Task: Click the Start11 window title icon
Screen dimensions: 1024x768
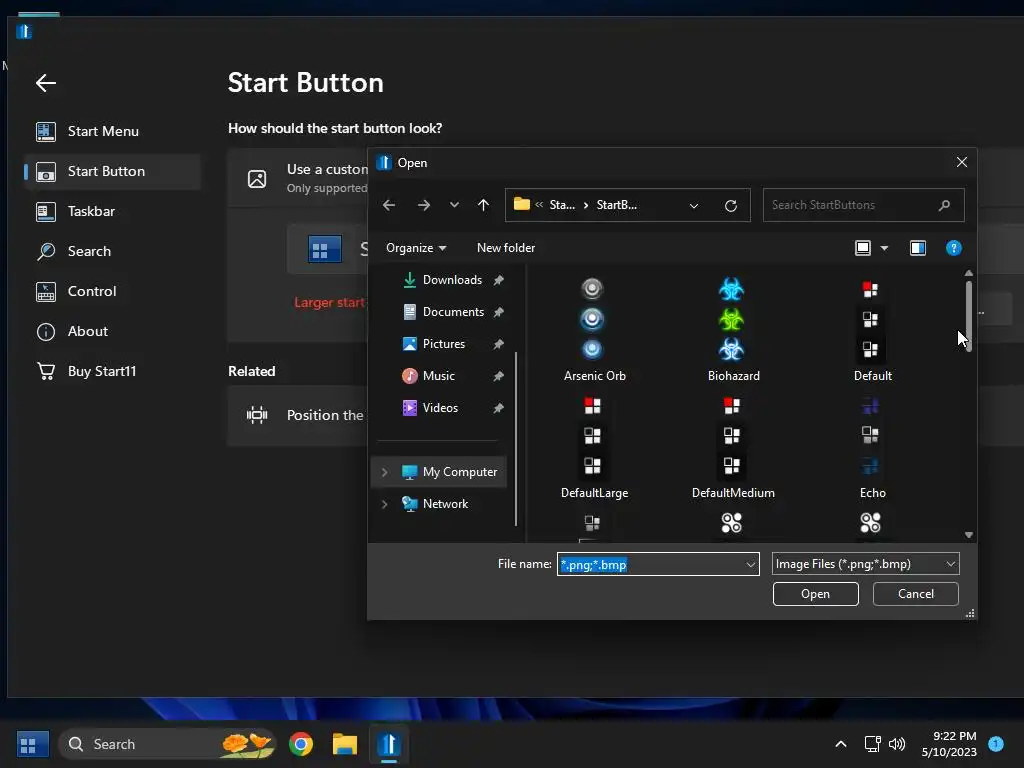Action: [x=24, y=32]
